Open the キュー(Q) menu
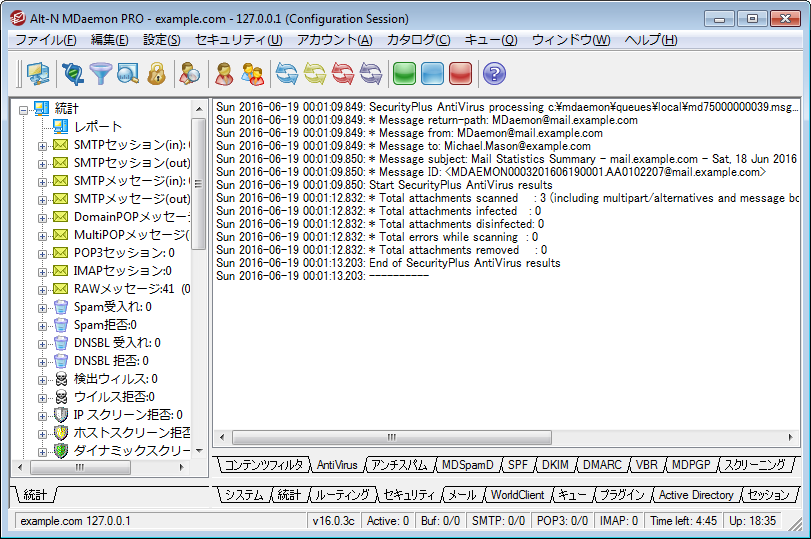This screenshot has height=539, width=811. [x=491, y=40]
